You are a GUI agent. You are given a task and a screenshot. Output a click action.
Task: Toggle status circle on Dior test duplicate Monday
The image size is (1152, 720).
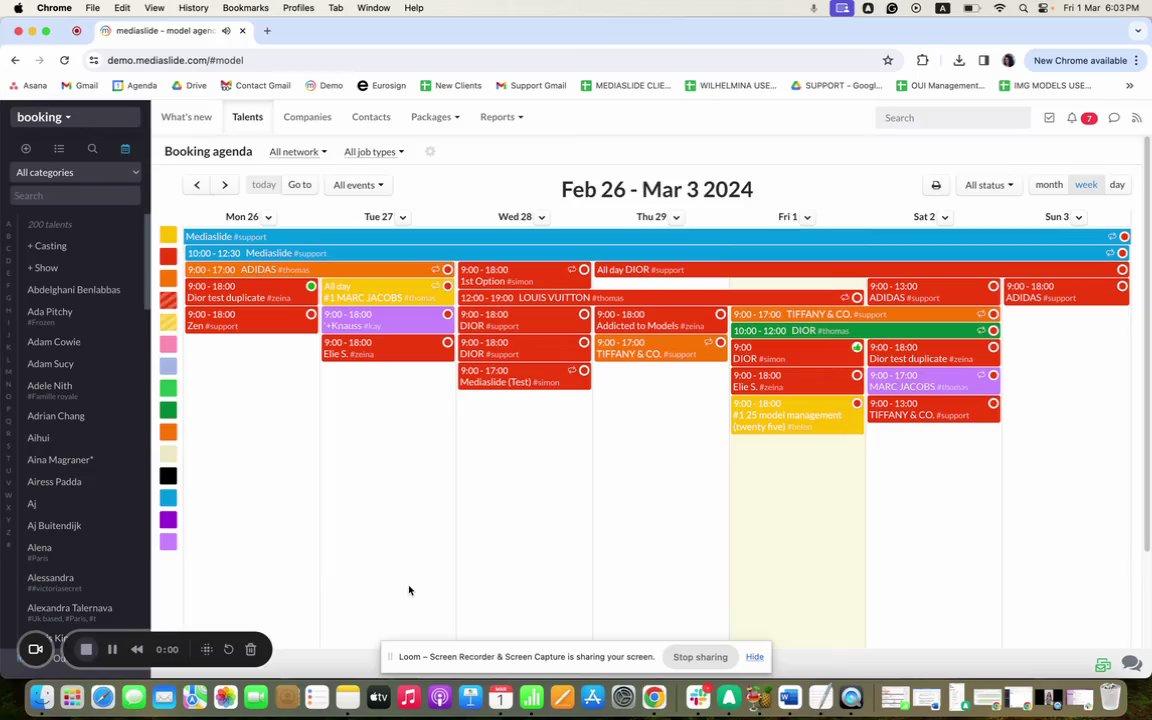click(311, 287)
